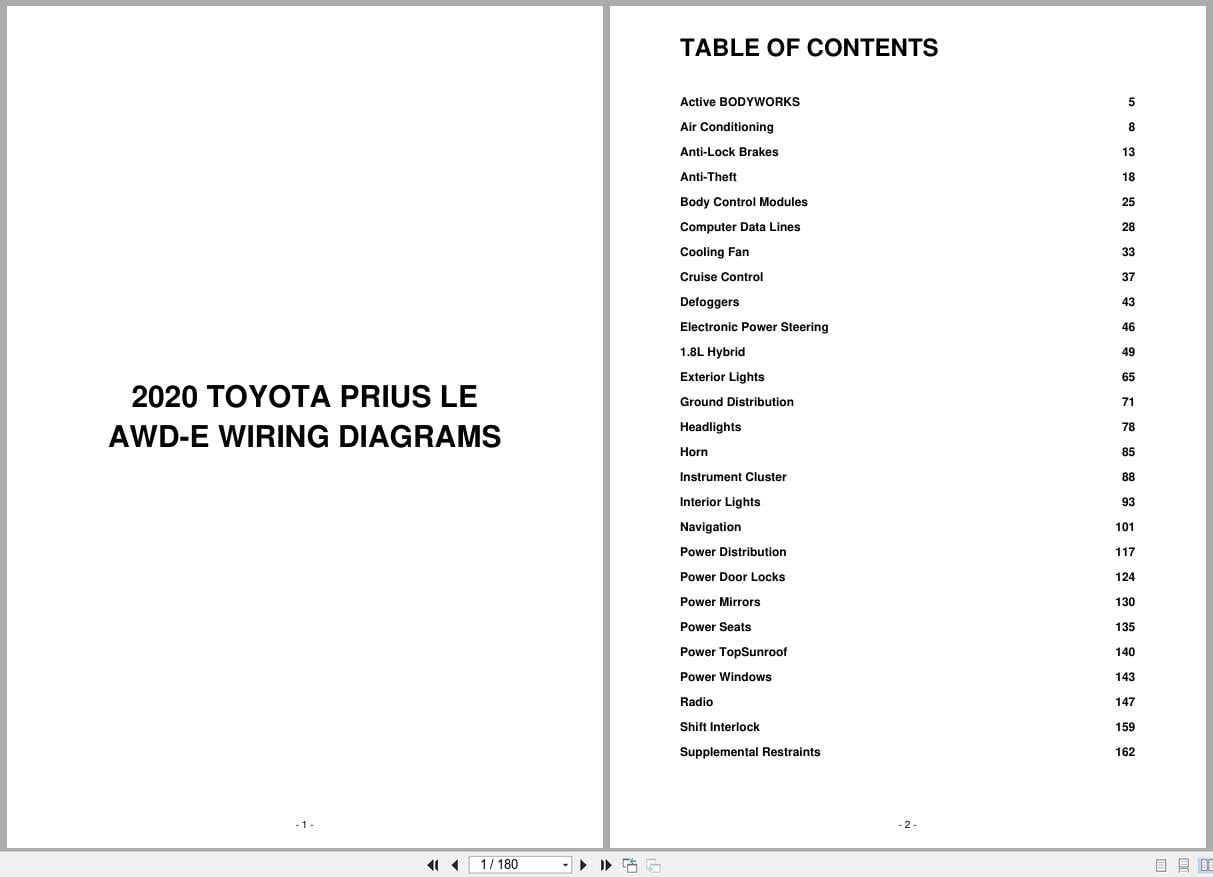This screenshot has width=1213, height=877.
Task: Switch to single page layout
Action: click(x=1161, y=865)
